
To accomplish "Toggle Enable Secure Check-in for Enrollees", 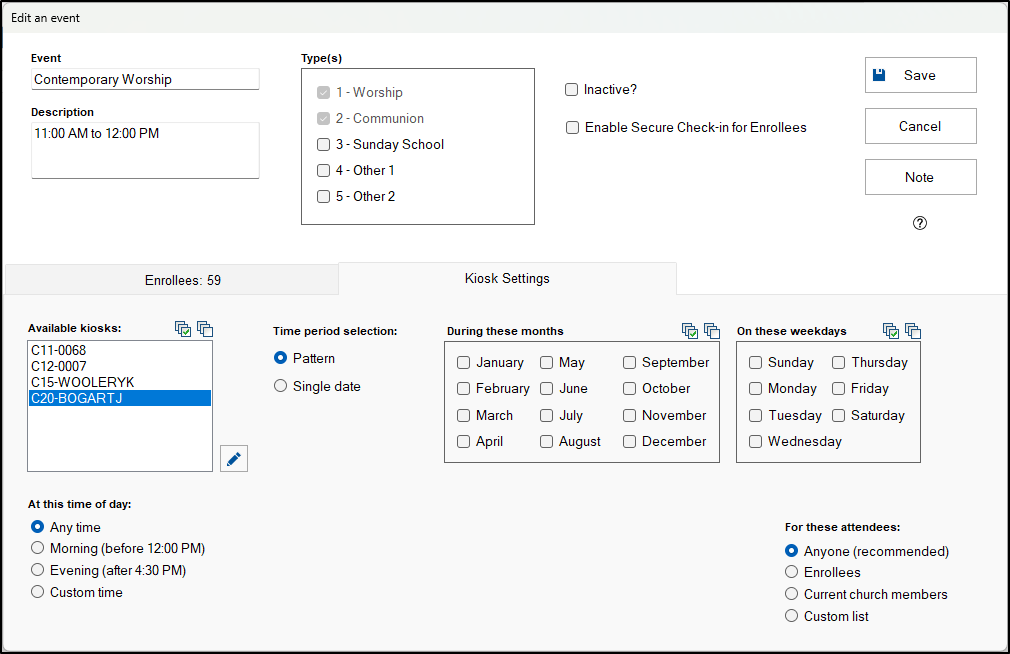I will (x=572, y=127).
